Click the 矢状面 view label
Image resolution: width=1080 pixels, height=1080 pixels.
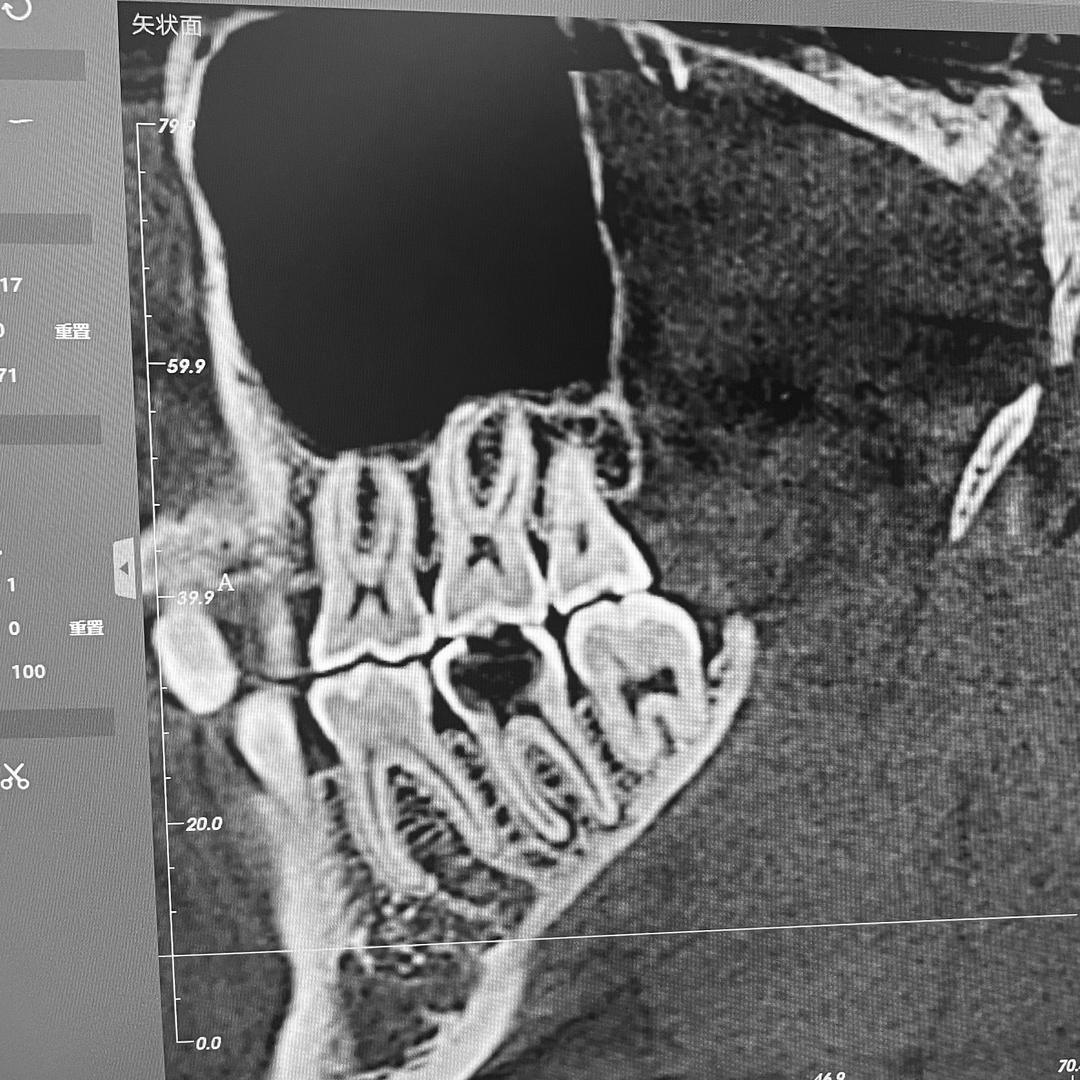click(x=166, y=25)
